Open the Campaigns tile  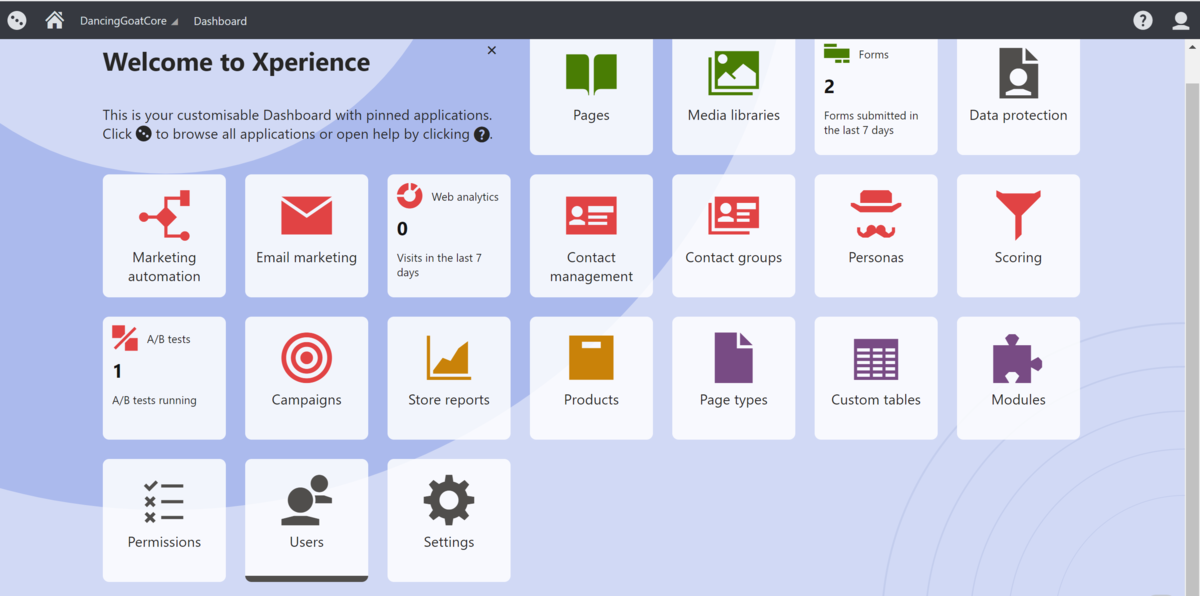click(x=306, y=378)
